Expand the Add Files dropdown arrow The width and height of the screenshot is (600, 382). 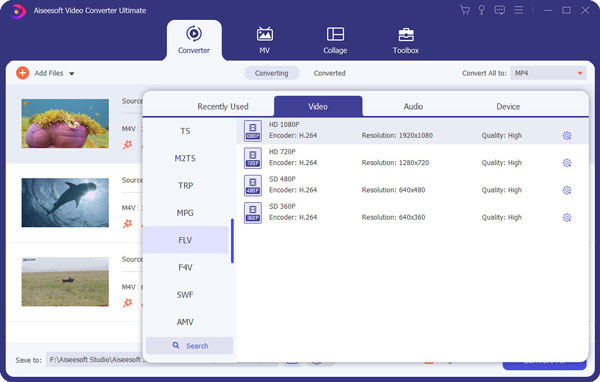coord(72,73)
